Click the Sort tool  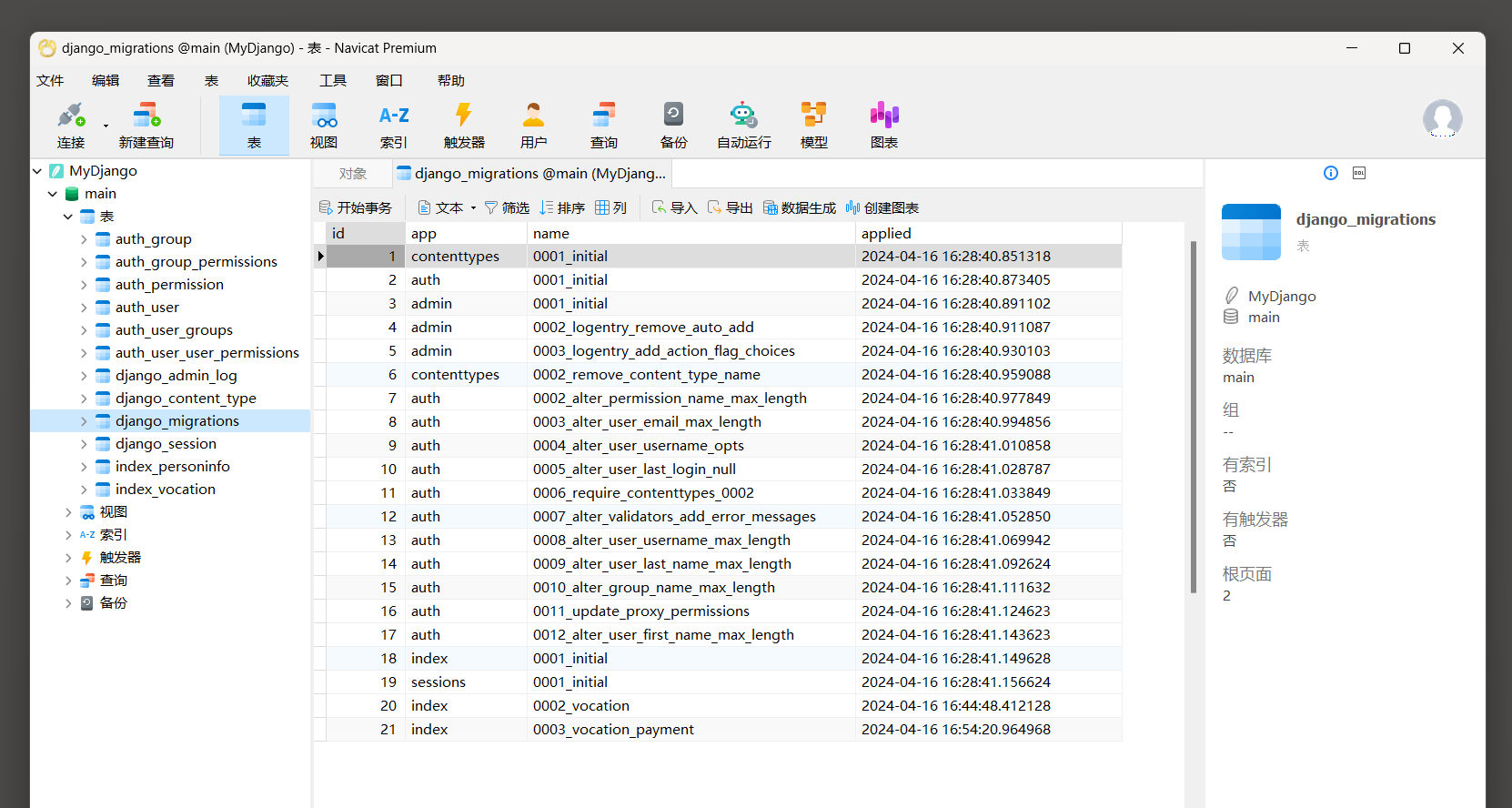point(562,207)
